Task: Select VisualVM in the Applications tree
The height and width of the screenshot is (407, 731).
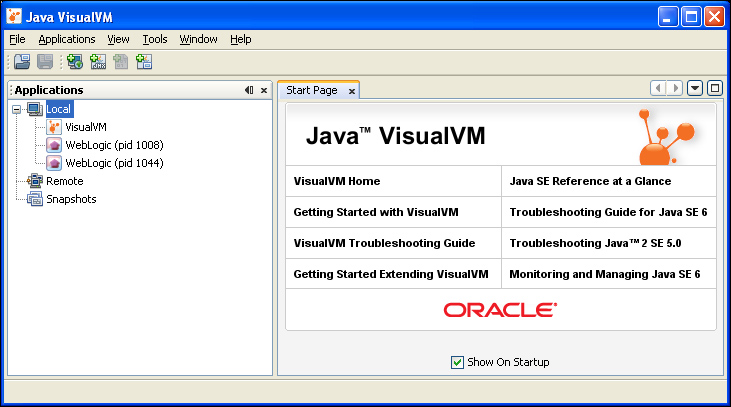Action: [86, 127]
